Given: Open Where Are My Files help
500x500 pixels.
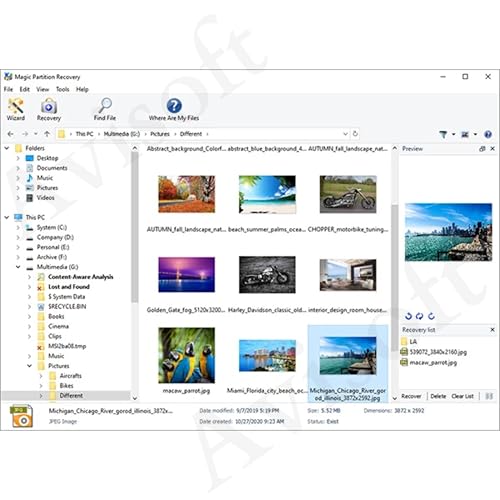Looking at the screenshot, I should [x=174, y=109].
